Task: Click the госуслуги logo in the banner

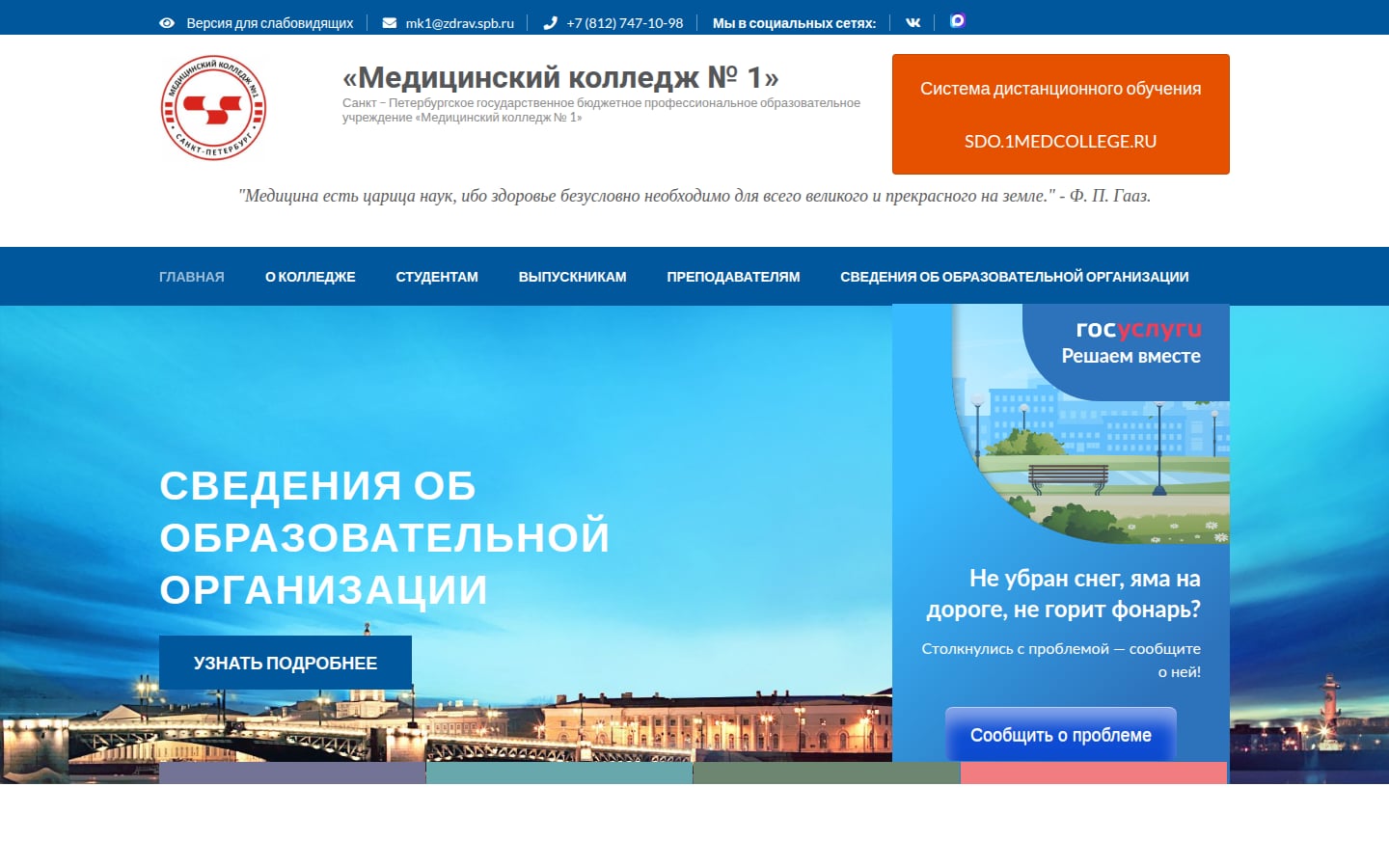Action: (x=1138, y=329)
